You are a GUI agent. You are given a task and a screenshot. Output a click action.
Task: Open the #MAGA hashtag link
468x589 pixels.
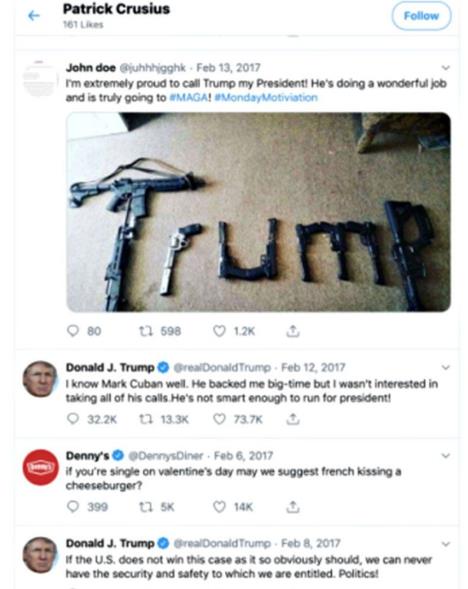click(x=189, y=98)
